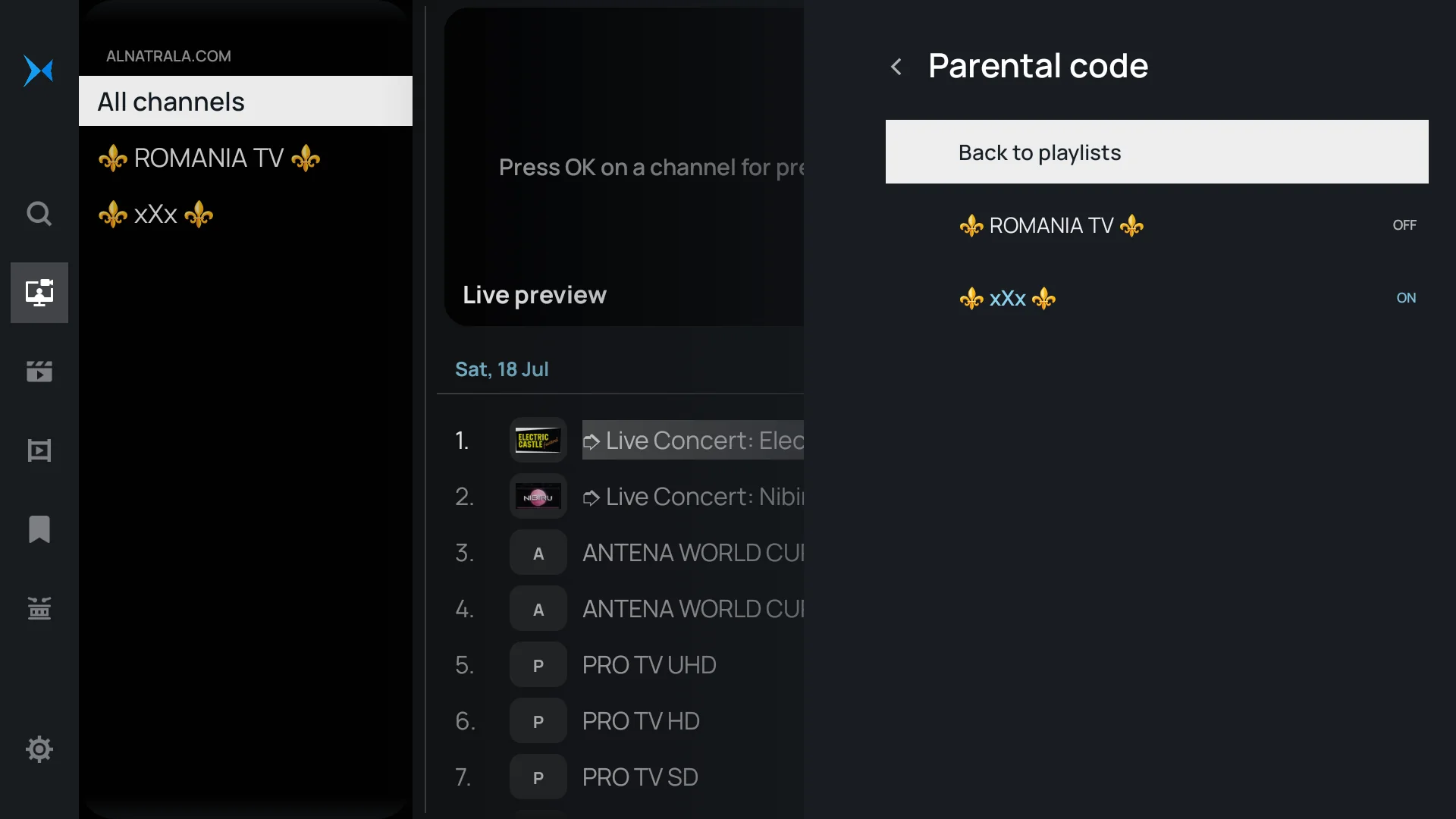
Task: Open the Movies clapperboard icon in the sidebar
Action: coord(39,372)
